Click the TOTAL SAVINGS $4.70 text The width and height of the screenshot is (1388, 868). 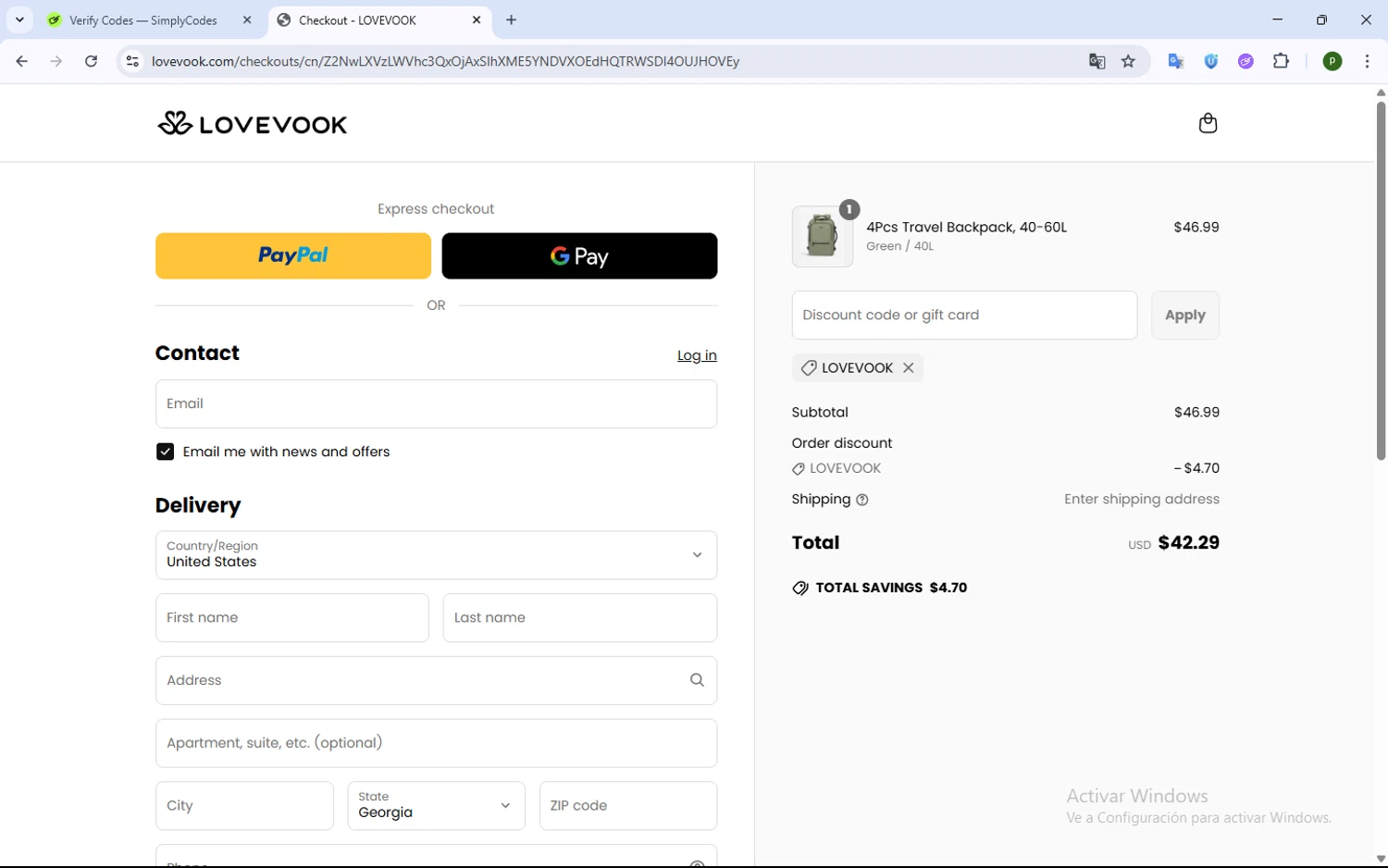pos(891,588)
